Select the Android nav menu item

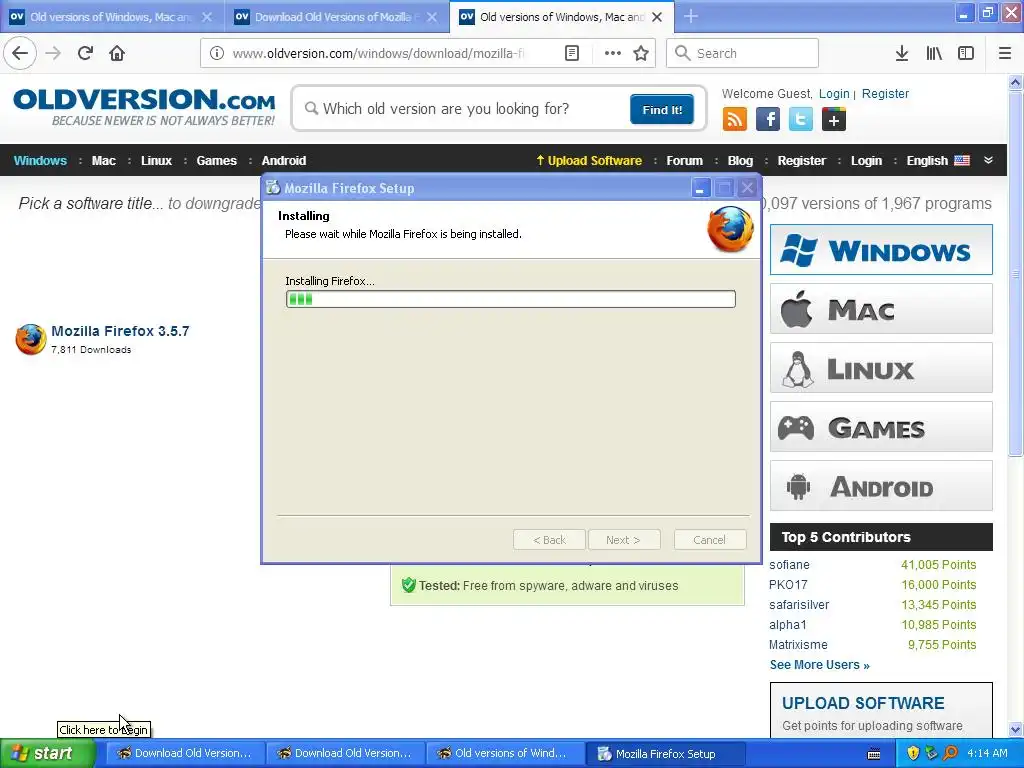coord(283,160)
